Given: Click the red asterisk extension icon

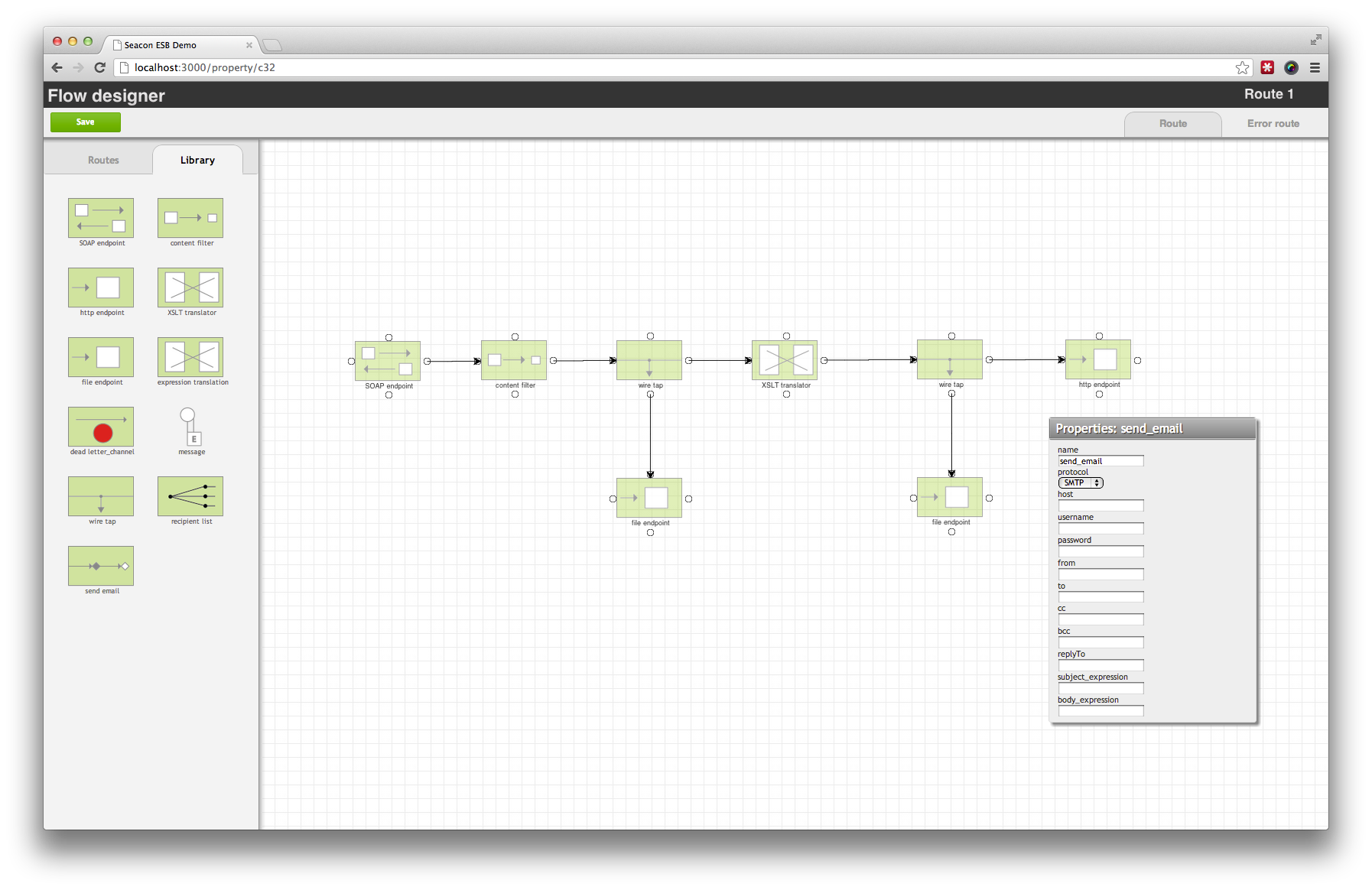Looking at the screenshot, I should point(1267,67).
